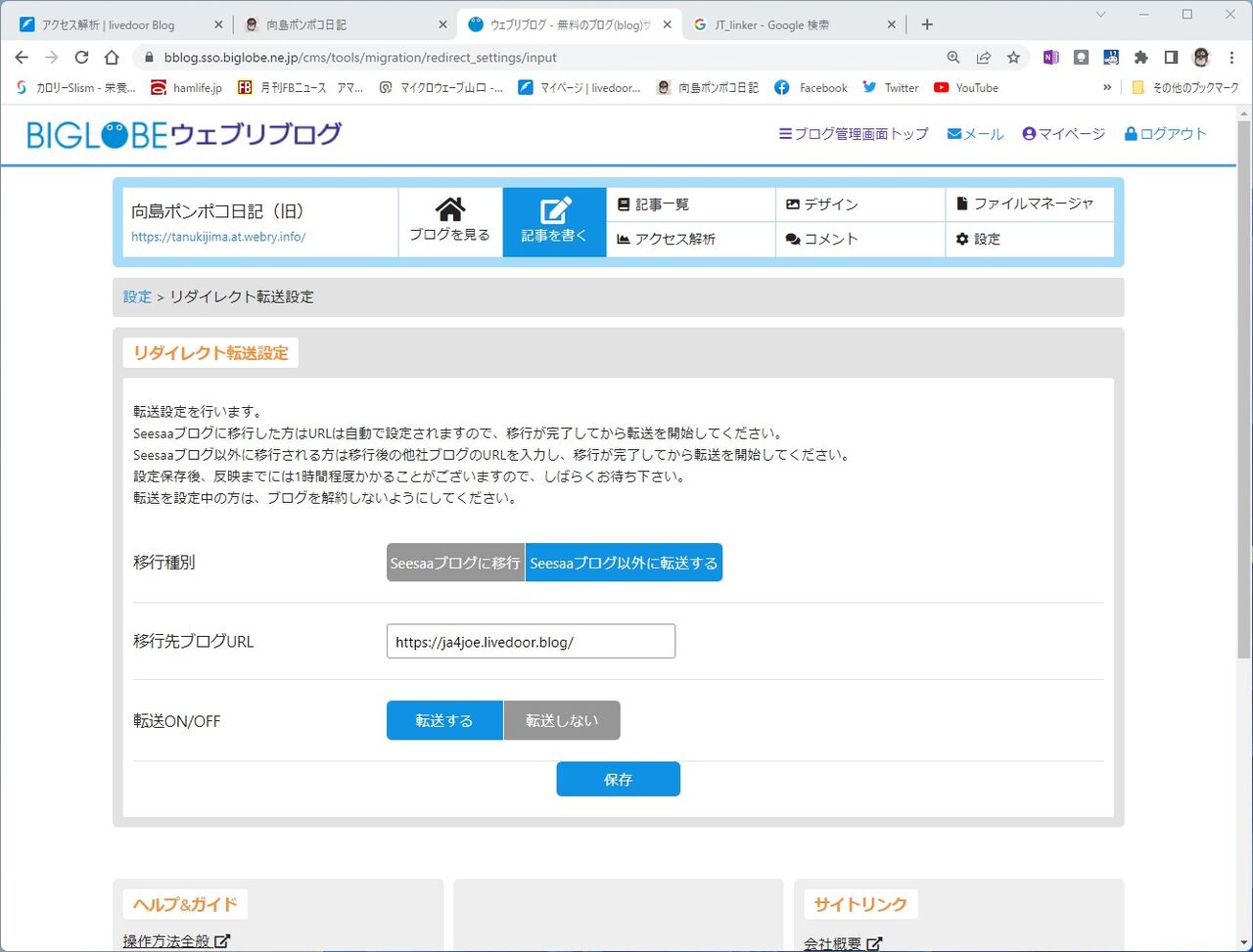Open the 記事一覧 menu item
This screenshot has height=952, width=1253.
691,204
